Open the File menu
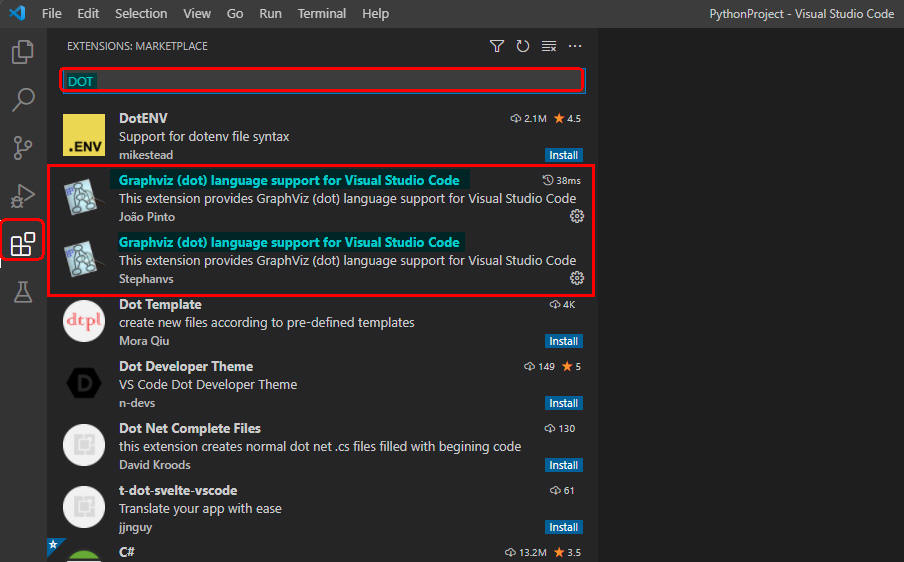 (x=51, y=13)
